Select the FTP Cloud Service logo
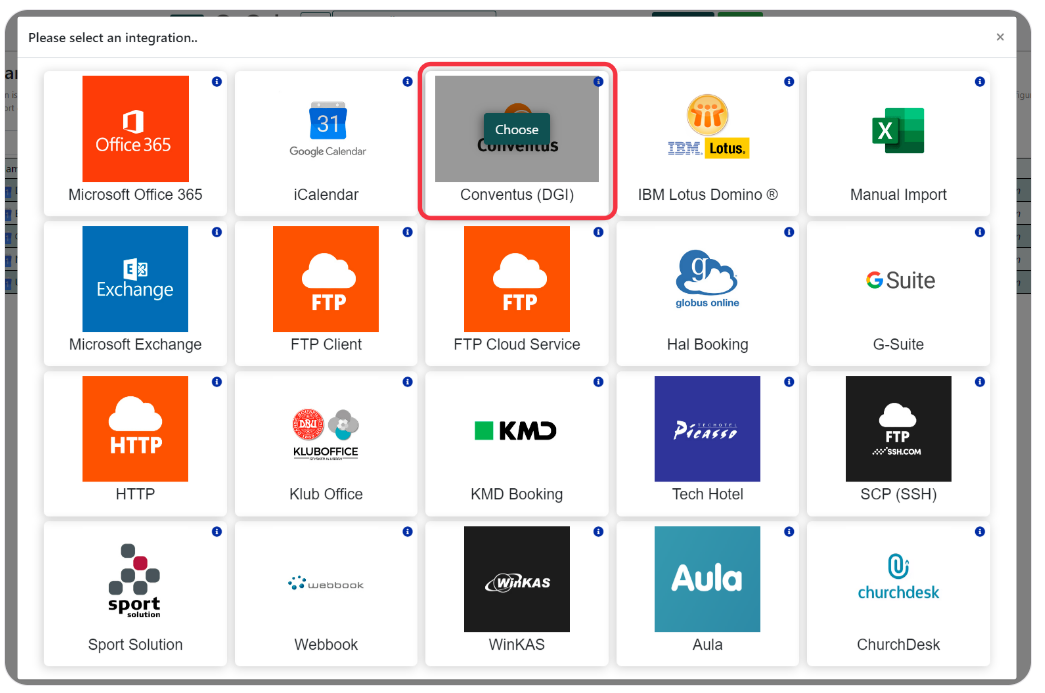 517,279
